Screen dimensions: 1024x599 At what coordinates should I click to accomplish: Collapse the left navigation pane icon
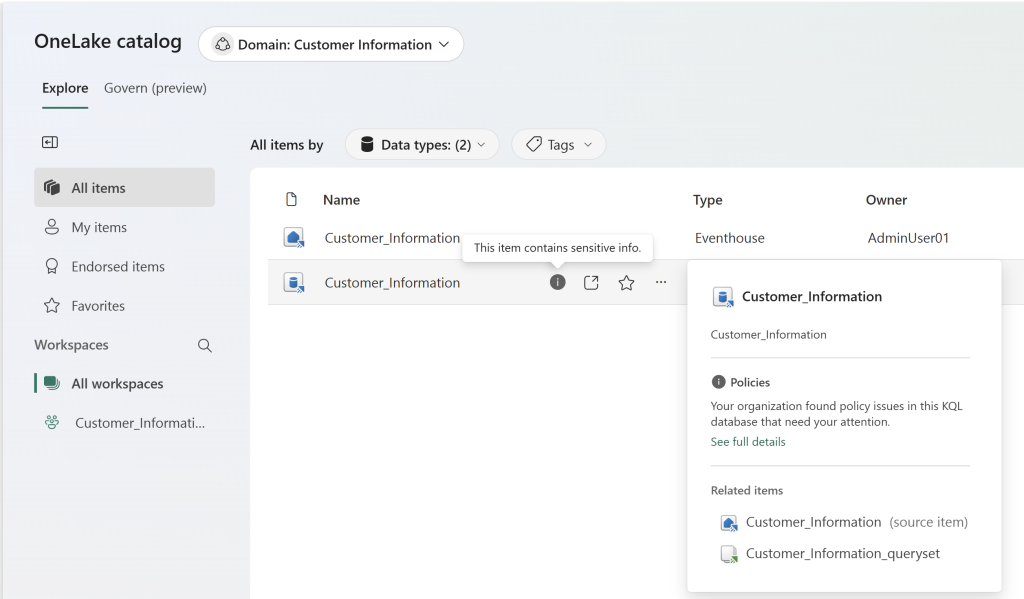tap(50, 142)
